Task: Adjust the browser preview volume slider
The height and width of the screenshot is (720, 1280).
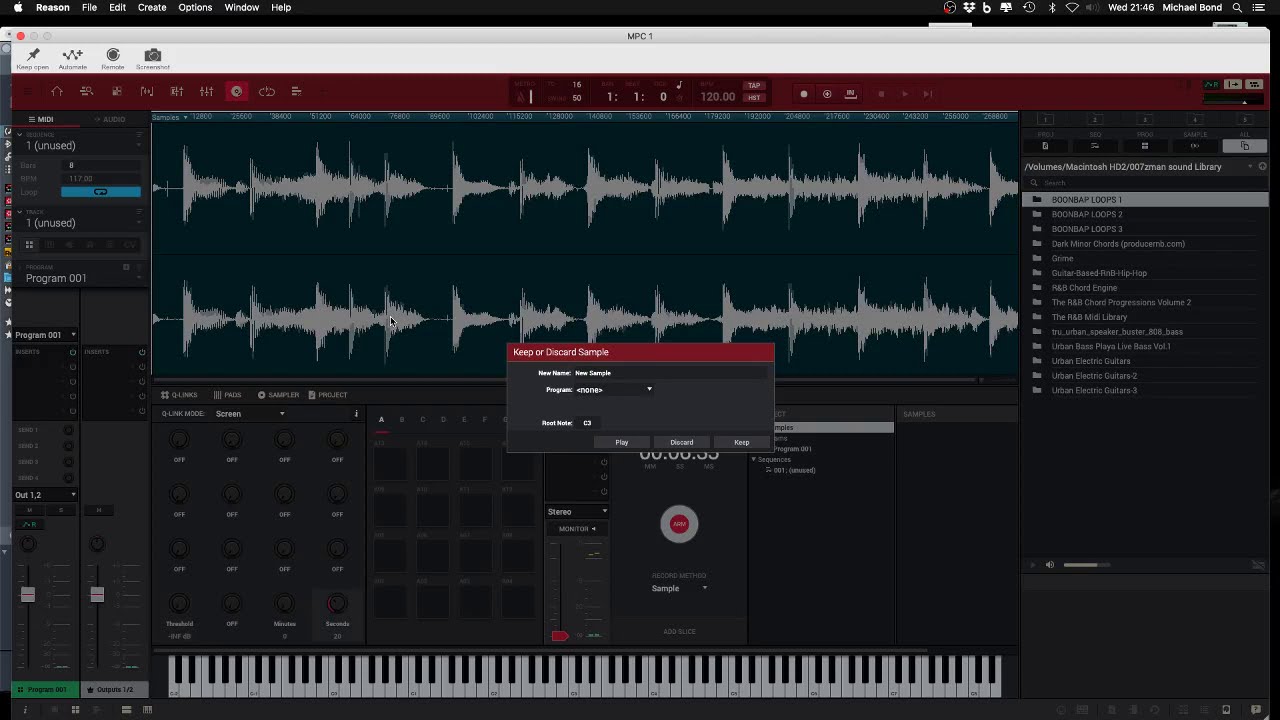Action: click(x=1087, y=565)
